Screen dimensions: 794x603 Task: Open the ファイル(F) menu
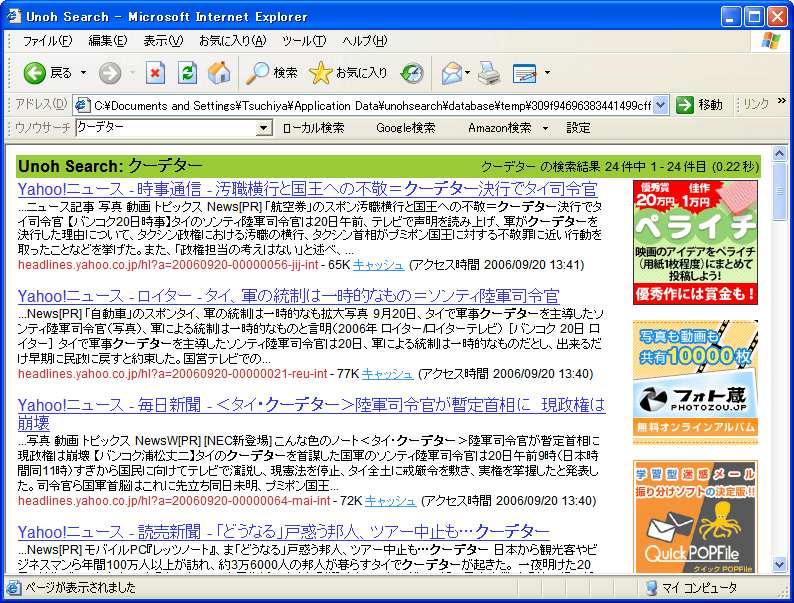(x=47, y=41)
